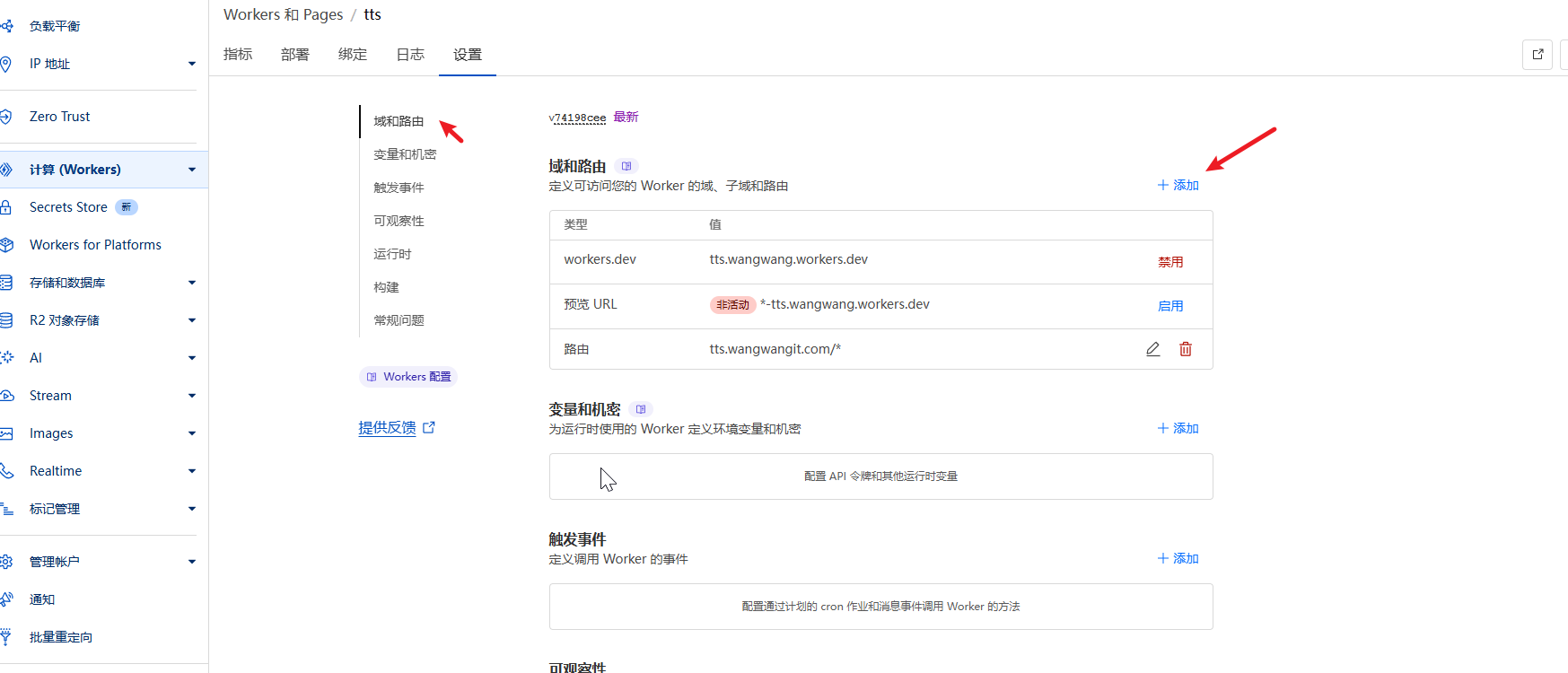The width and height of the screenshot is (1568, 673).
Task: Expand the AI sidebar menu
Action: coord(191,358)
